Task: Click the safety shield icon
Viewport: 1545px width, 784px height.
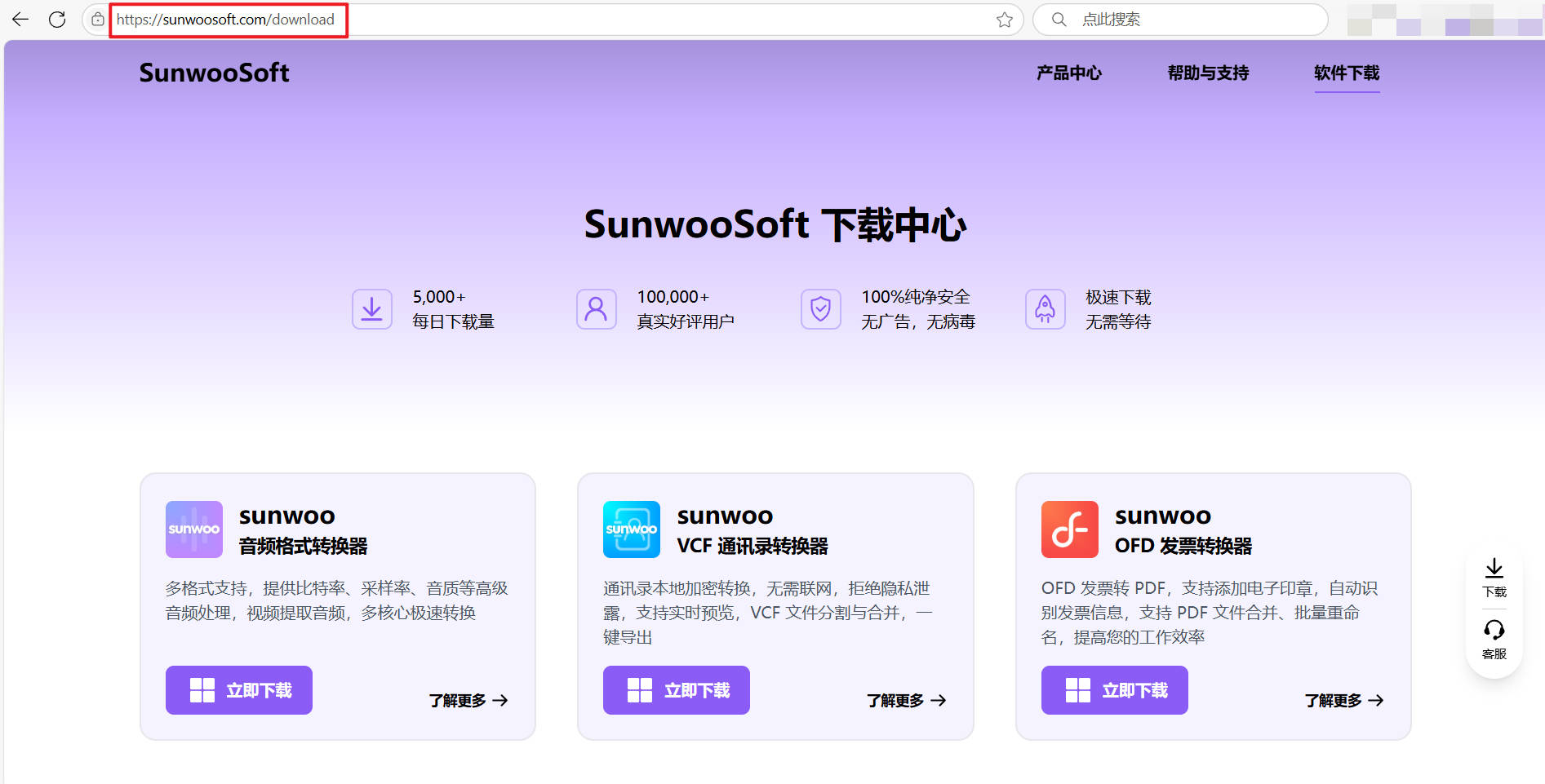Action: coord(821,309)
